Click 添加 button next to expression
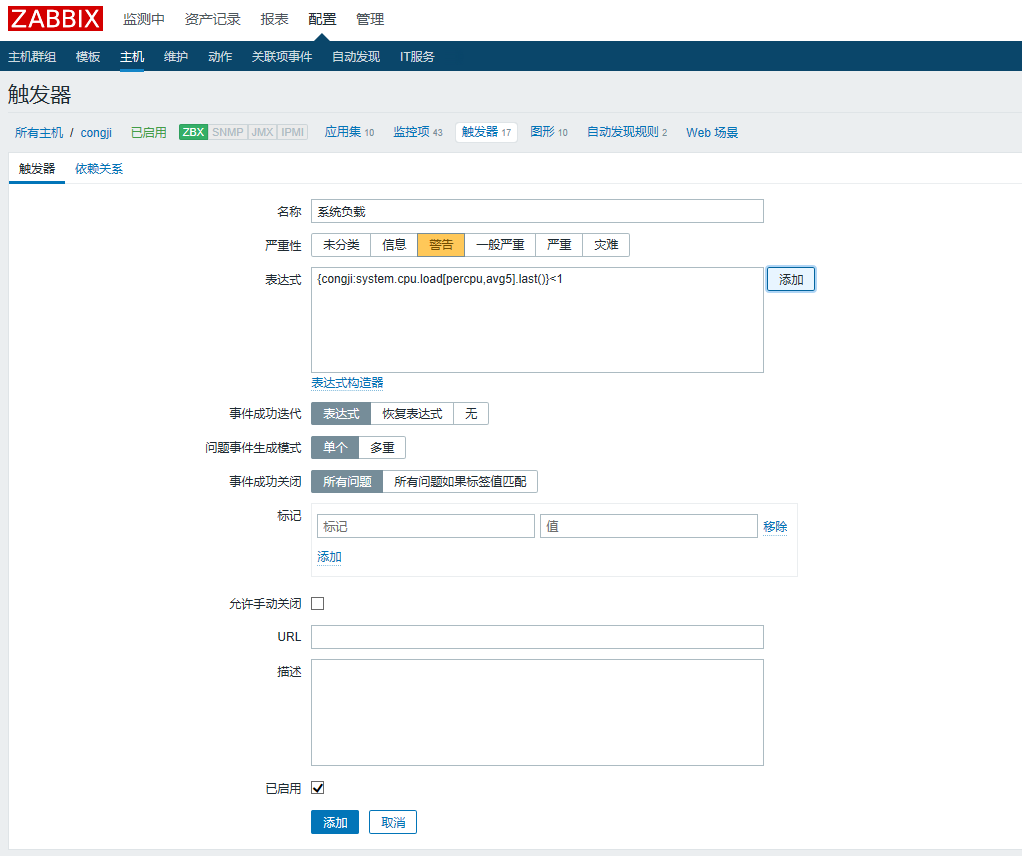Screen dimensions: 1022x856 click(x=791, y=280)
